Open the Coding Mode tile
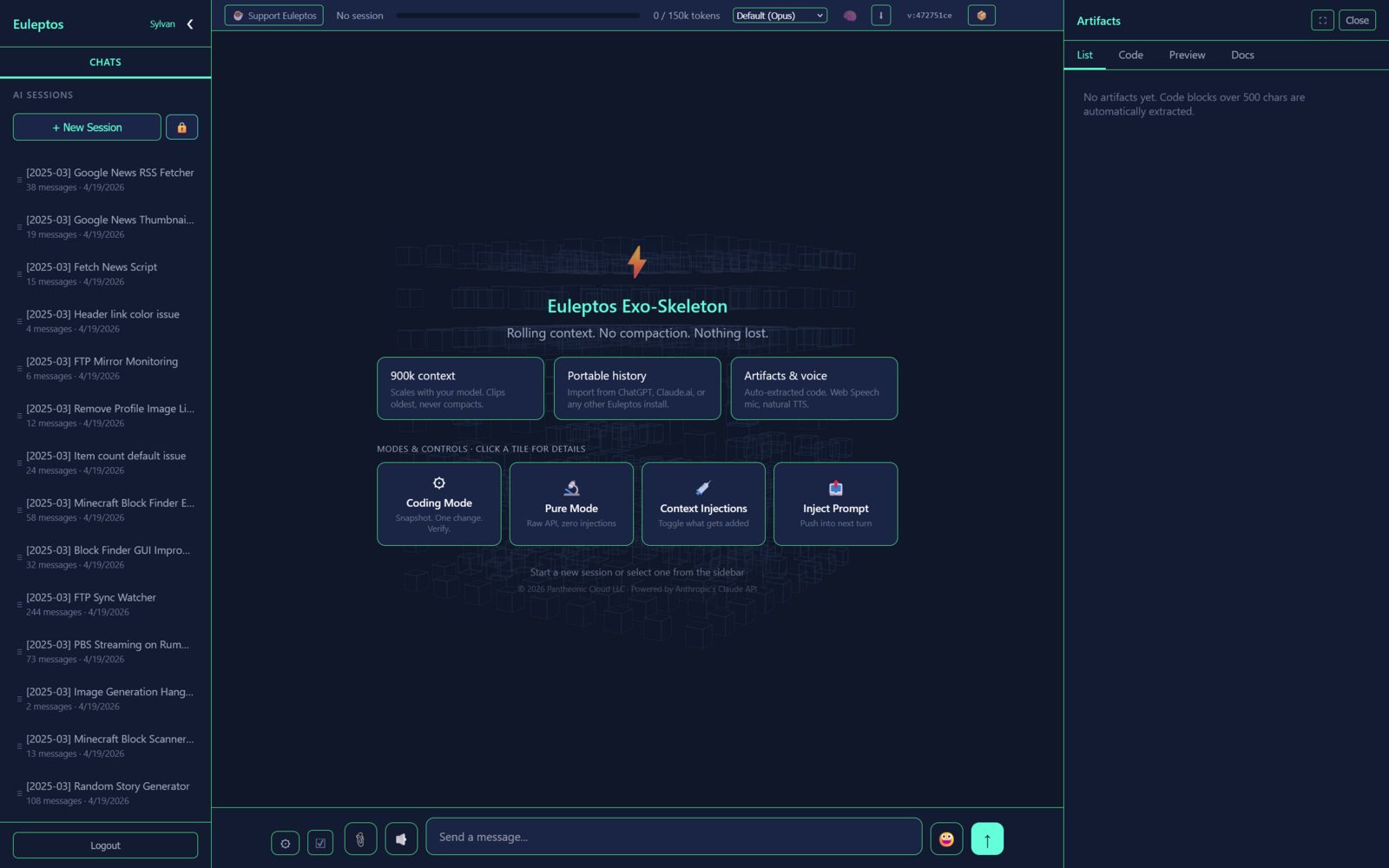Image resolution: width=1389 pixels, height=868 pixels. [x=439, y=503]
